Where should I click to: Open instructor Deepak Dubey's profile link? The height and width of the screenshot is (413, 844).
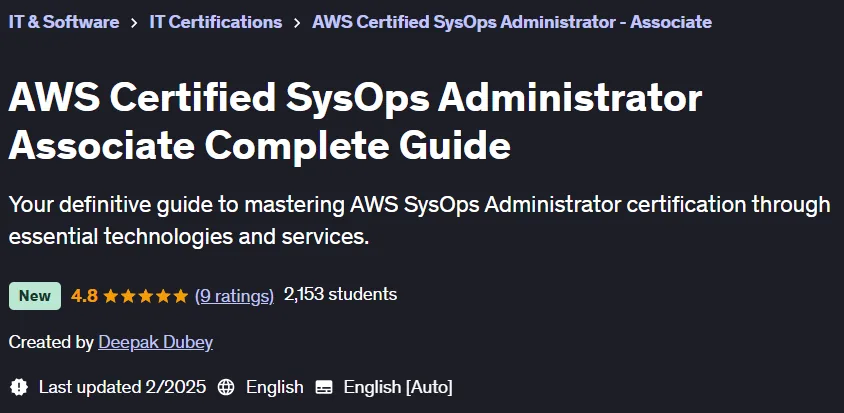(156, 342)
